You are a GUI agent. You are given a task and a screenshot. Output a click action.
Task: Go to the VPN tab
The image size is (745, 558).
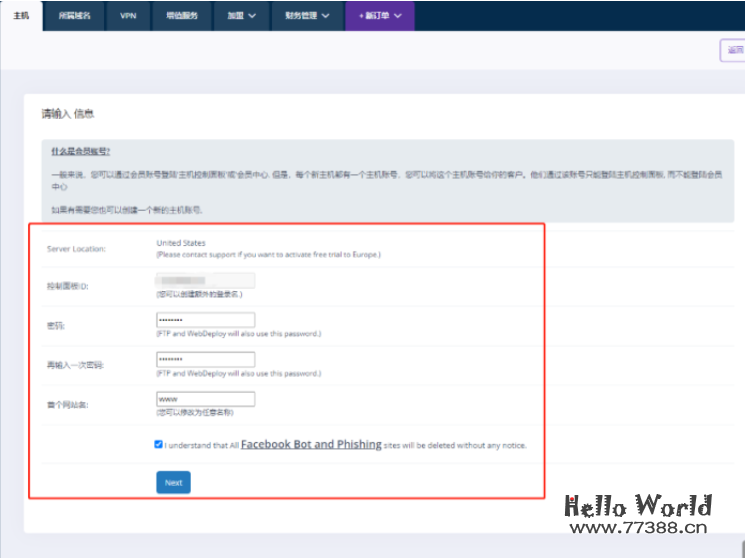(128, 16)
